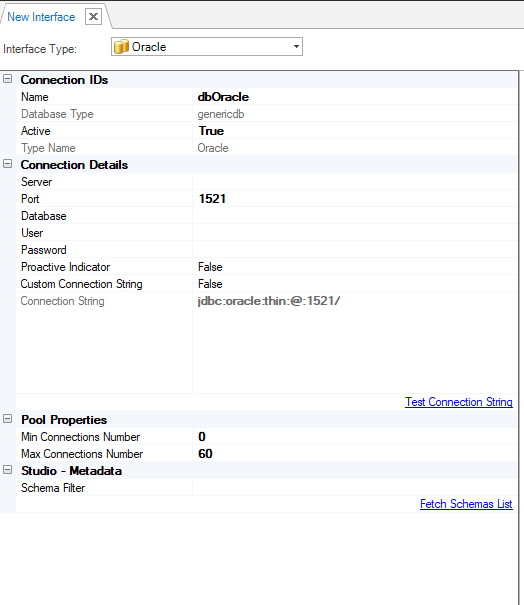
Task: Click the Name field showing dbOracle
Action: point(355,97)
